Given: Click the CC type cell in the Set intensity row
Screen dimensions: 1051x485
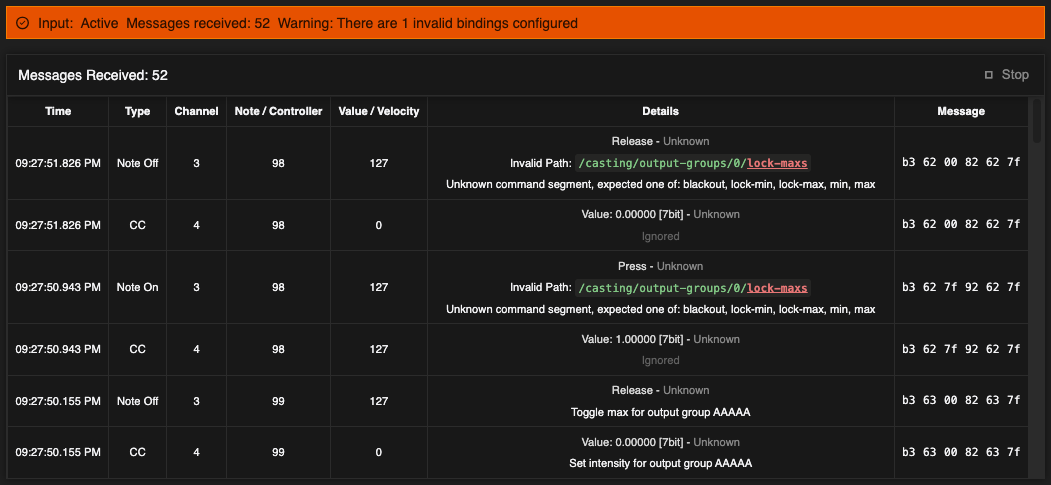Looking at the screenshot, I should point(137,452).
